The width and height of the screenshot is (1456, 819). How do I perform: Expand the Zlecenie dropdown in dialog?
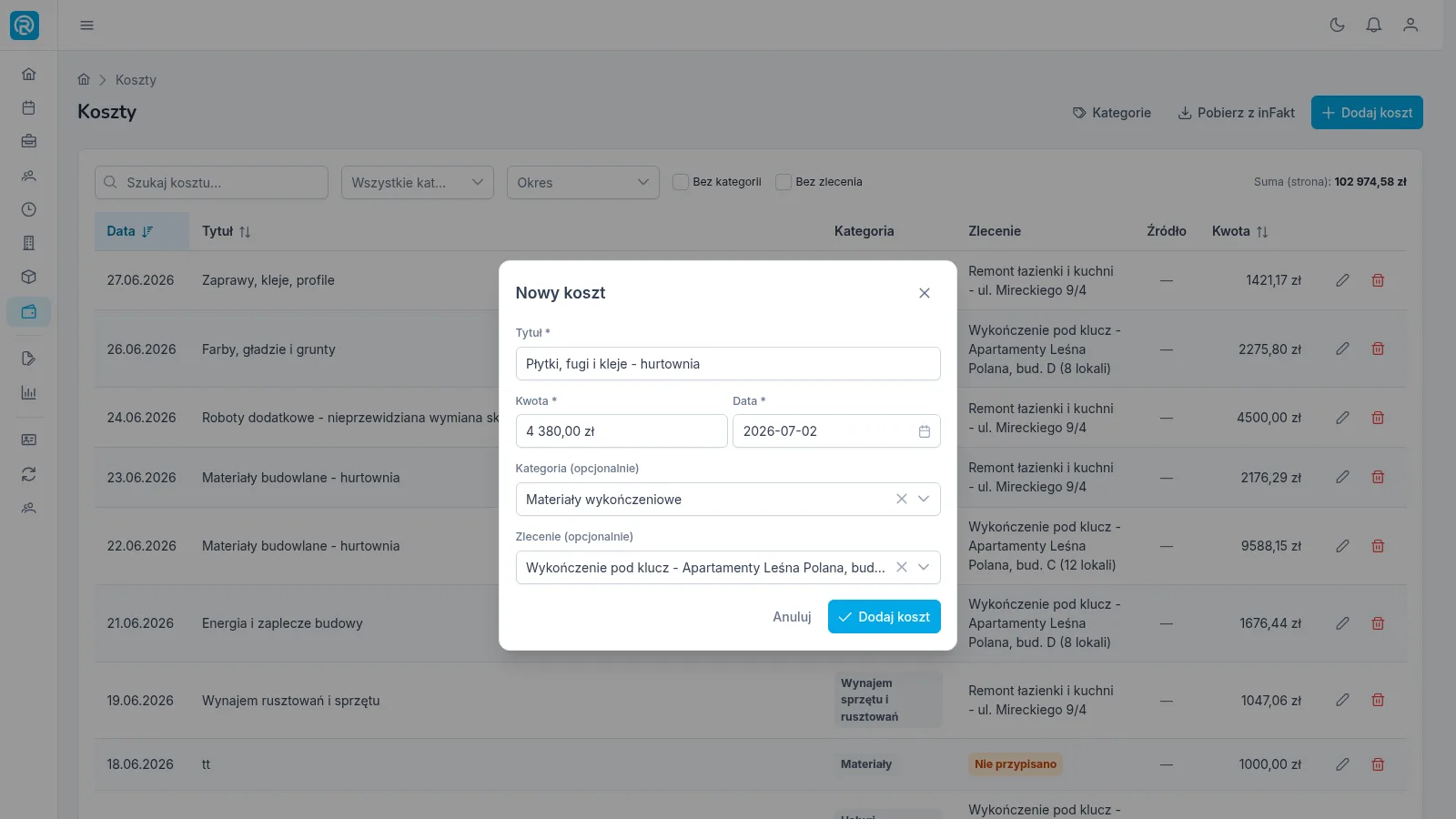pos(924,567)
